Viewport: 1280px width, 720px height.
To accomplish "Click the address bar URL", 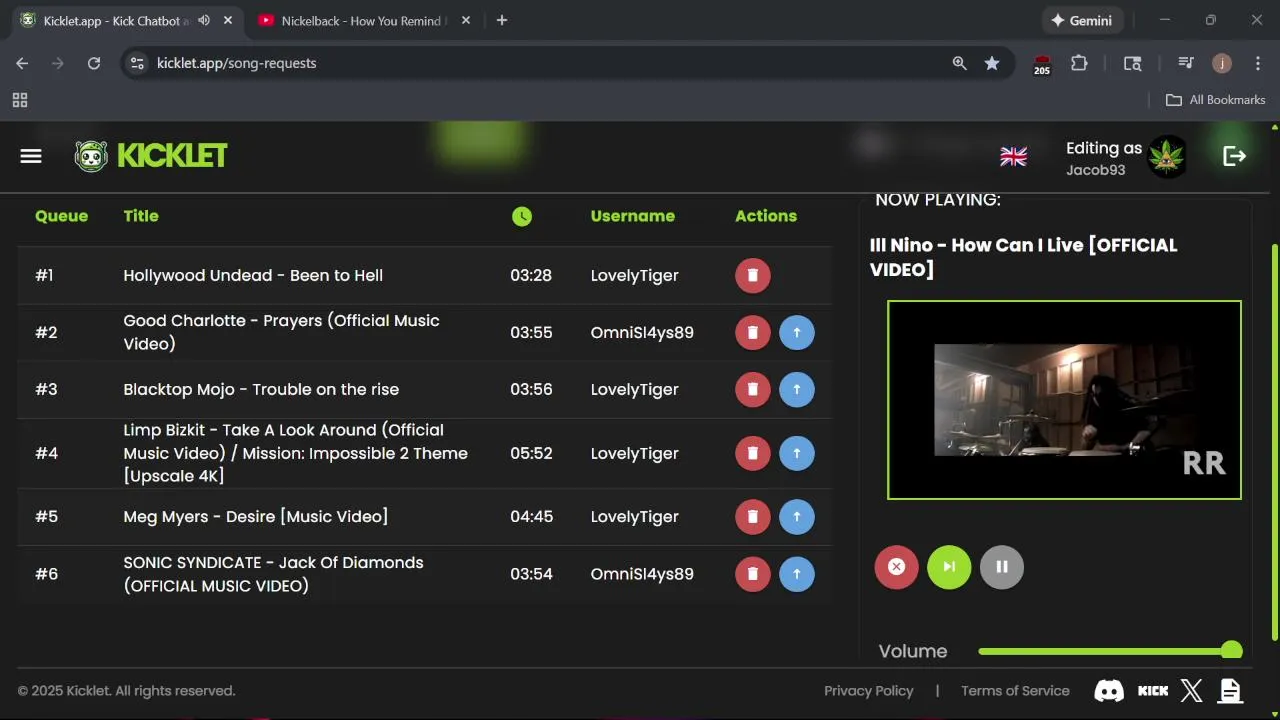I will (x=236, y=63).
